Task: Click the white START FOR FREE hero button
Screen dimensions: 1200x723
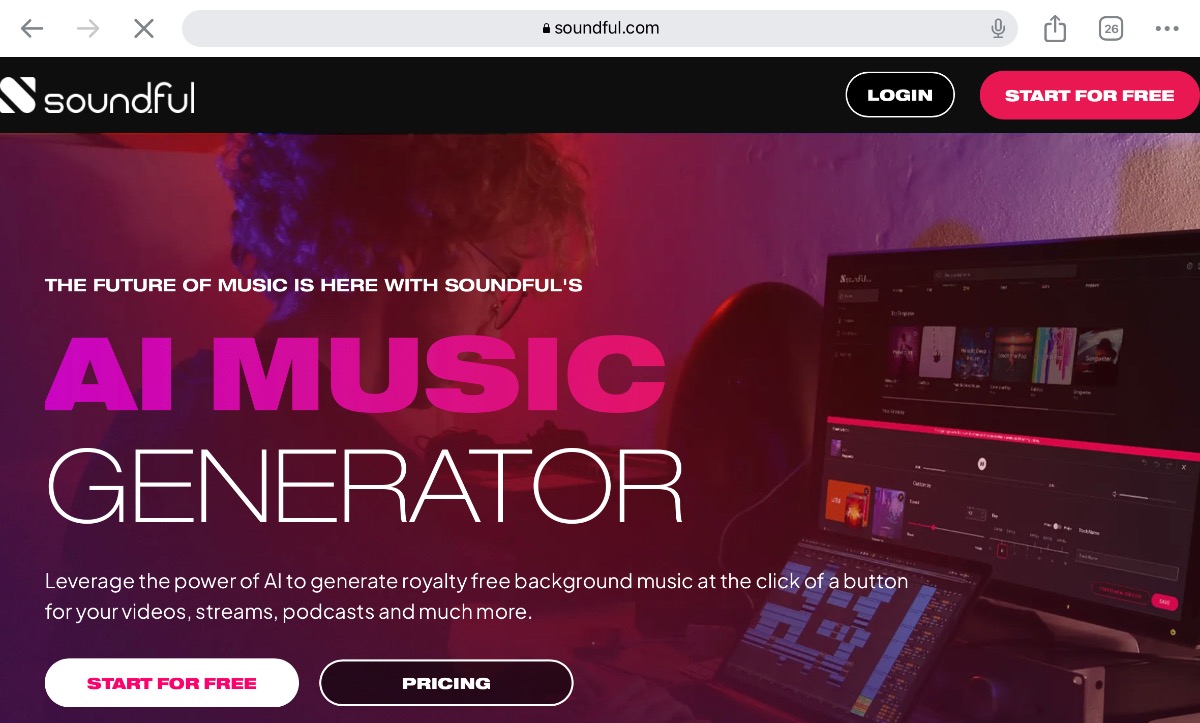Action: pyautogui.click(x=172, y=683)
